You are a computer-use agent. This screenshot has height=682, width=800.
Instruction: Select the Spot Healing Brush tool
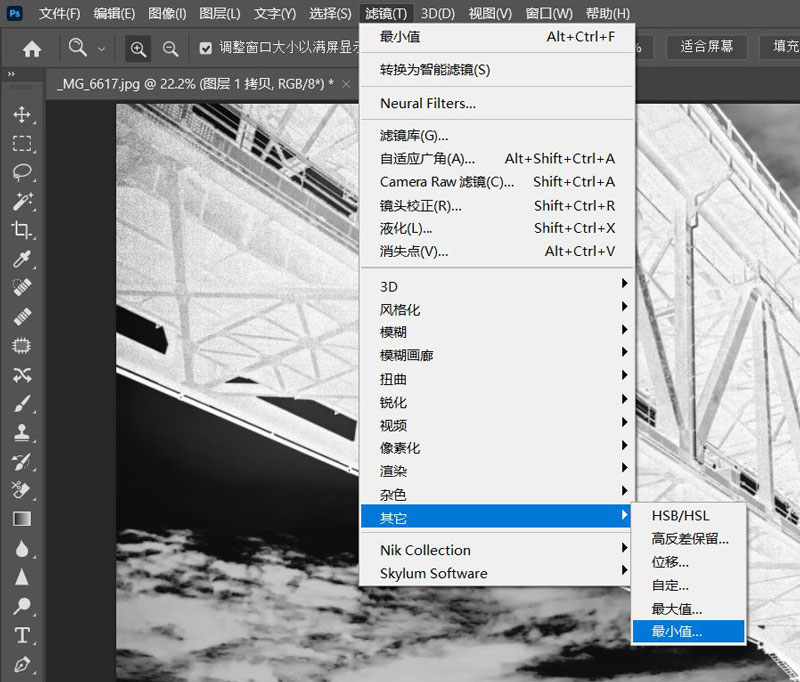(x=22, y=288)
